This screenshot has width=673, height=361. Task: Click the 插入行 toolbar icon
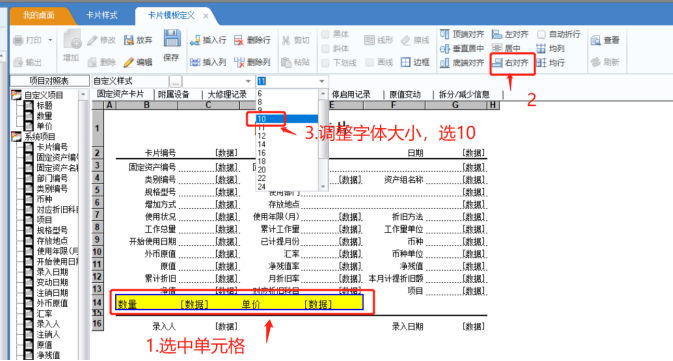pos(195,40)
